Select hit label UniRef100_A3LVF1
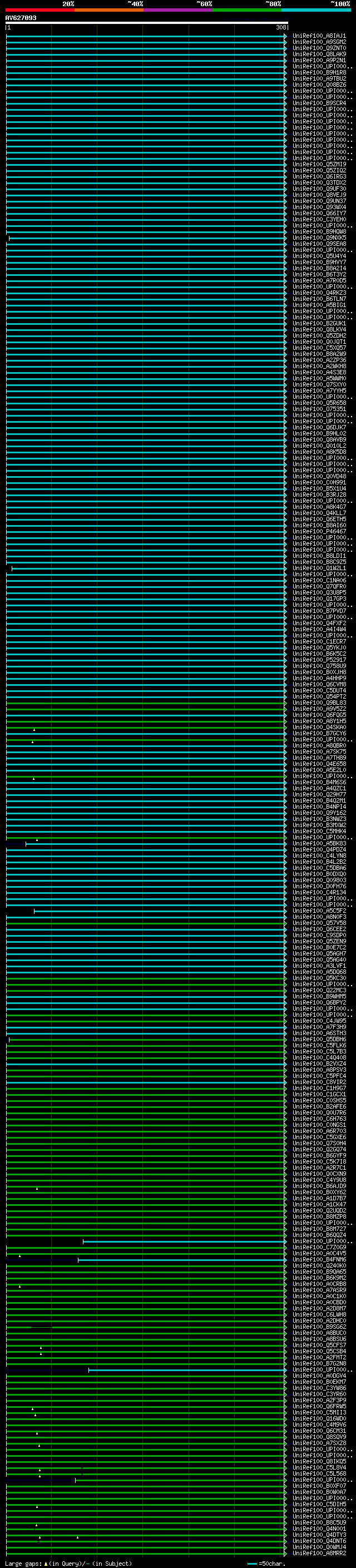Image resolution: width=356 pixels, height=1568 pixels. [319, 966]
